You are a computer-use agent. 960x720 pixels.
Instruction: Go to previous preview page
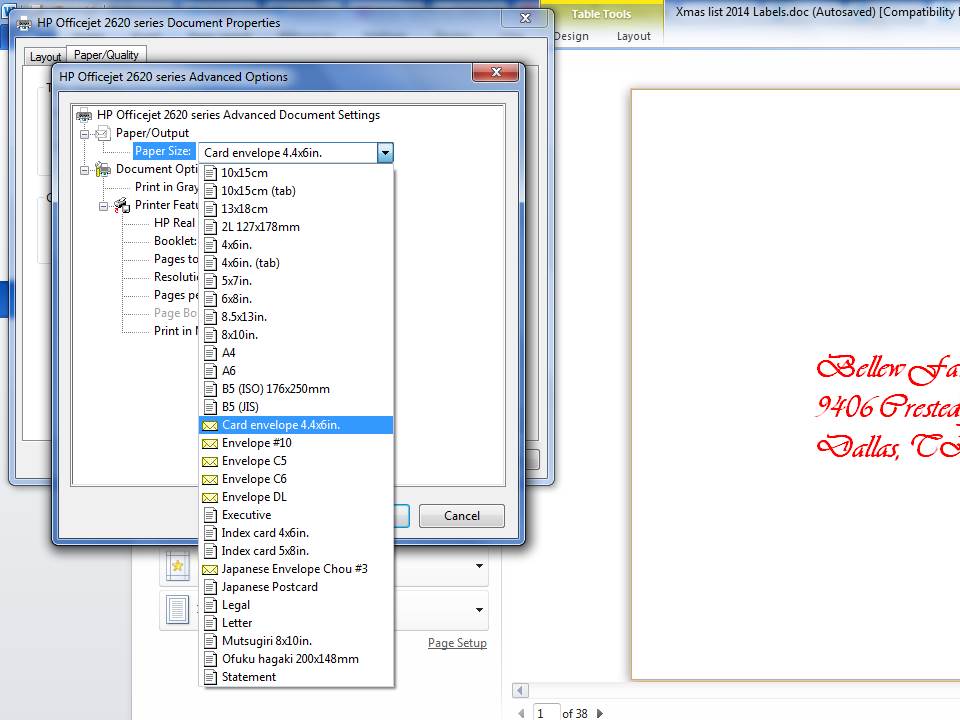point(521,713)
